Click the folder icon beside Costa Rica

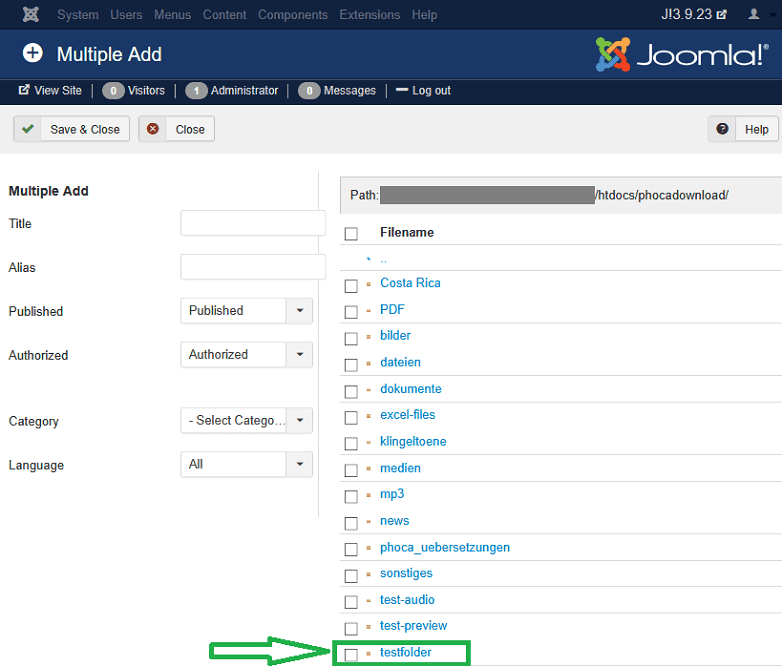369,284
